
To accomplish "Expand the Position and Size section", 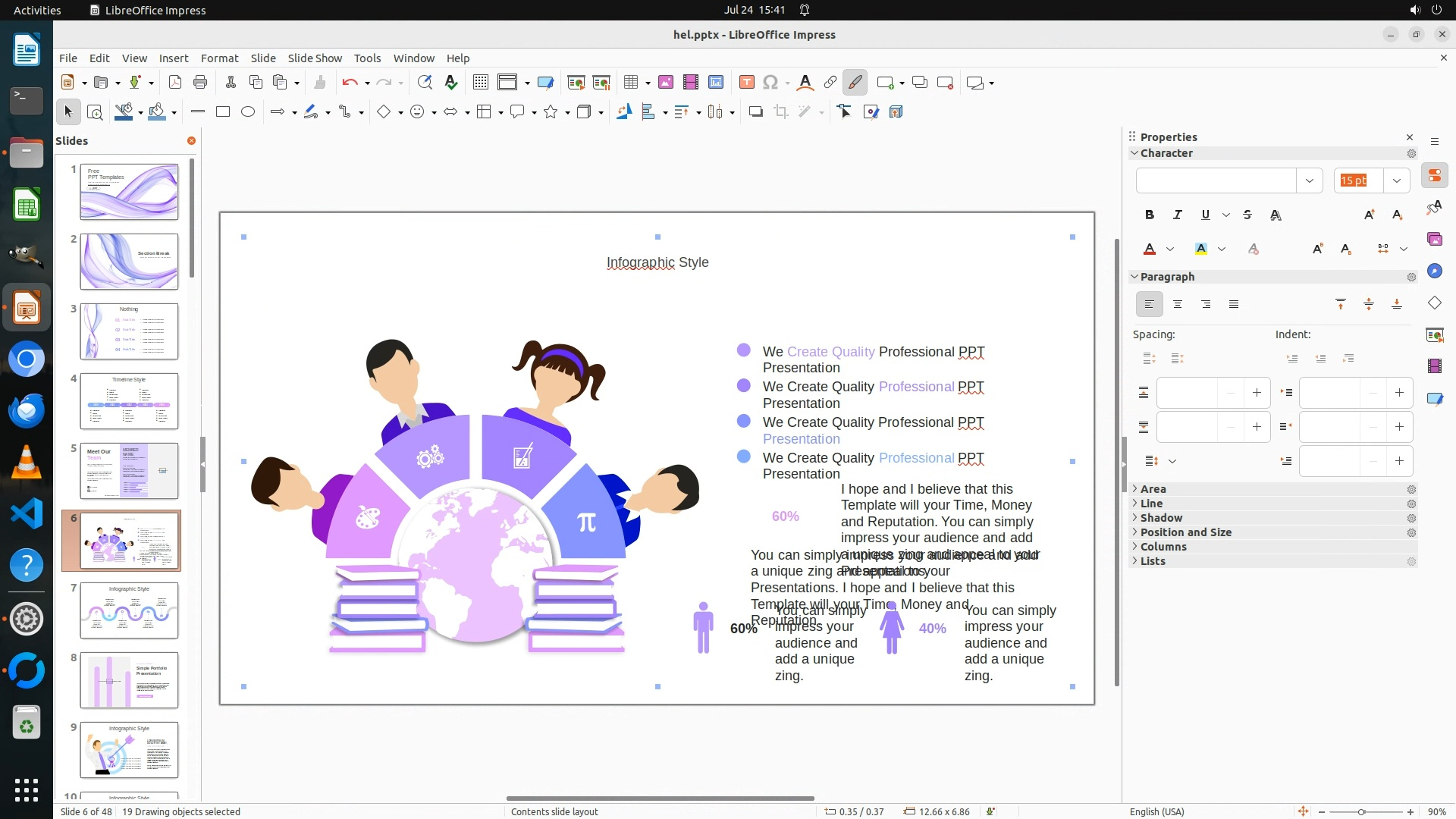I will [x=1185, y=532].
